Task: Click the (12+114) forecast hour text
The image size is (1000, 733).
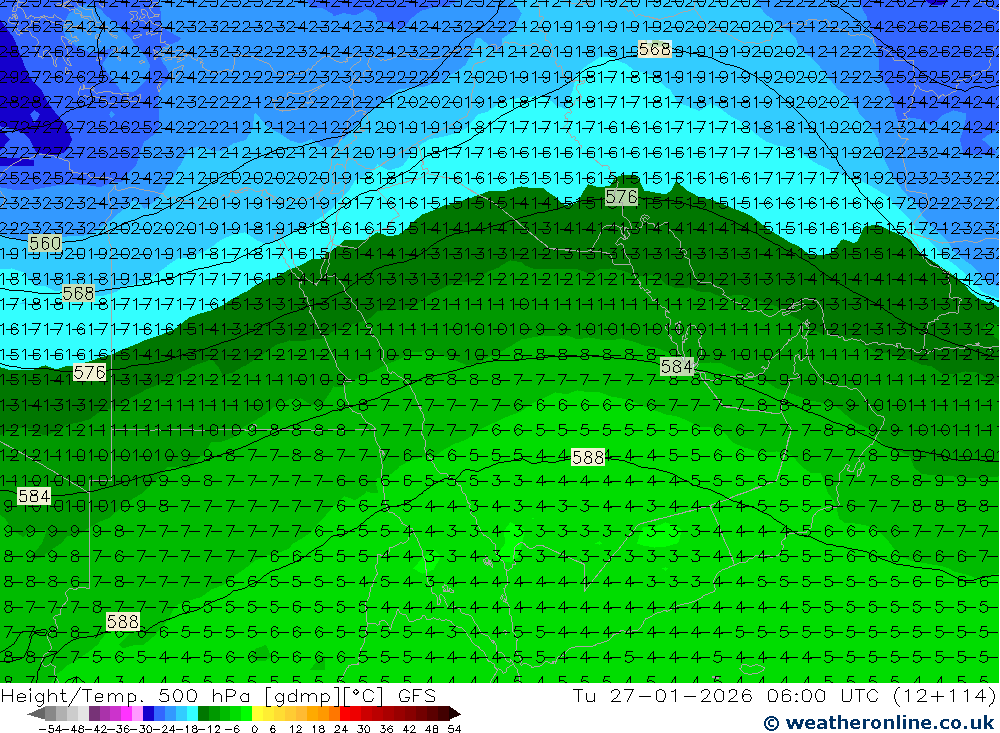Action: (944, 695)
